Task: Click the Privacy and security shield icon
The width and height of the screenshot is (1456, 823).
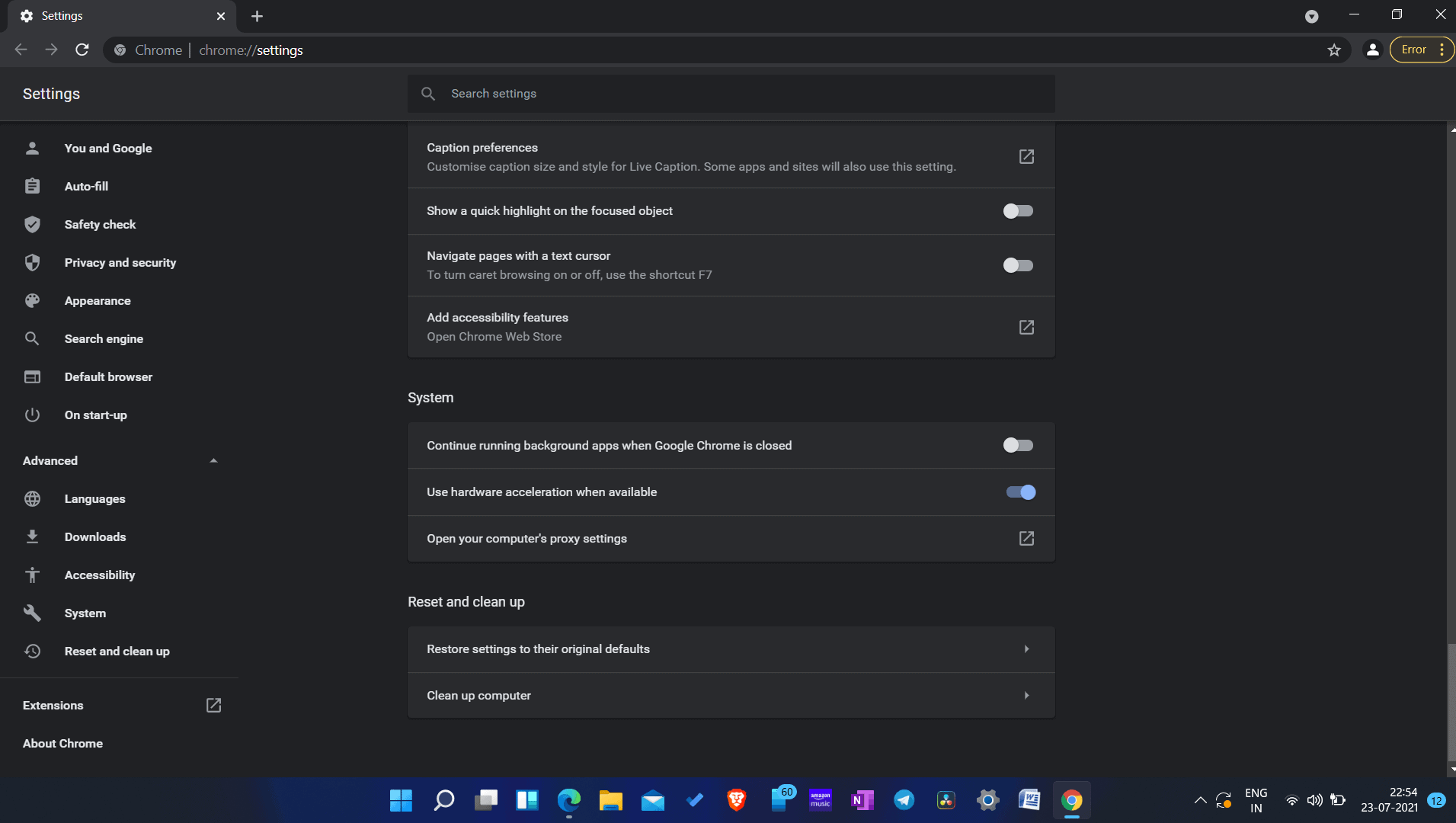Action: point(32,262)
